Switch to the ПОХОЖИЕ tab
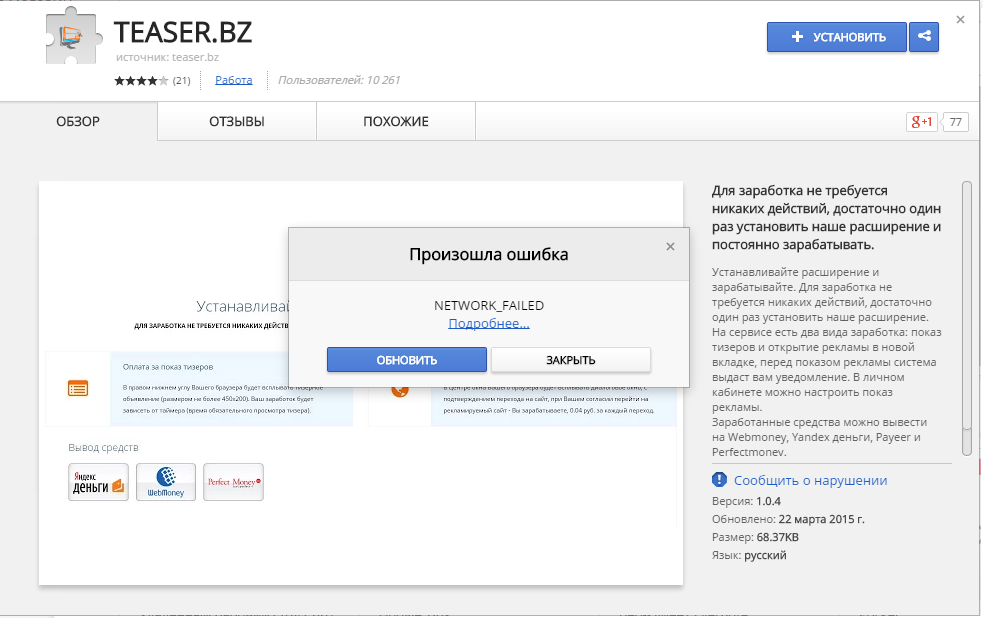This screenshot has height=618, width=983. click(x=396, y=122)
